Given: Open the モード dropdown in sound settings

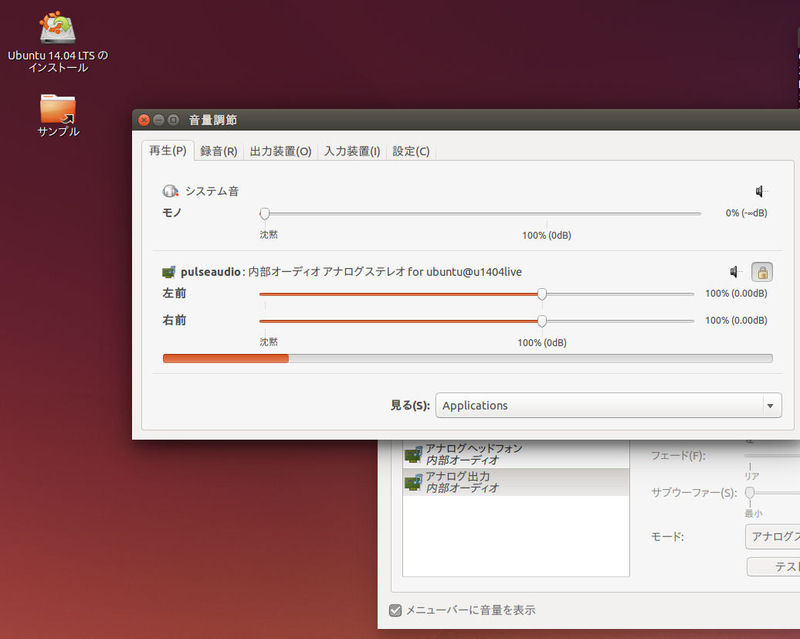Looking at the screenshot, I should pyautogui.click(x=772, y=537).
